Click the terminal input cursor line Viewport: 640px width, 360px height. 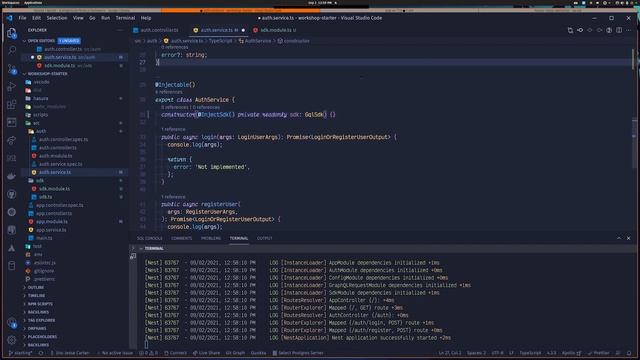tap(147, 345)
